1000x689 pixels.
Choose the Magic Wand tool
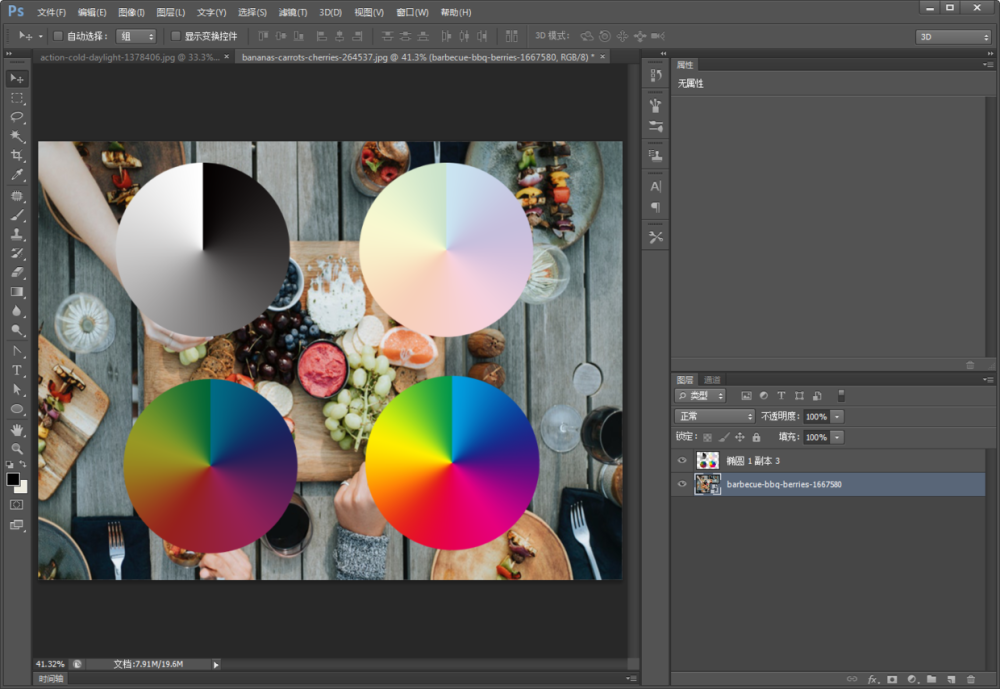point(17,136)
